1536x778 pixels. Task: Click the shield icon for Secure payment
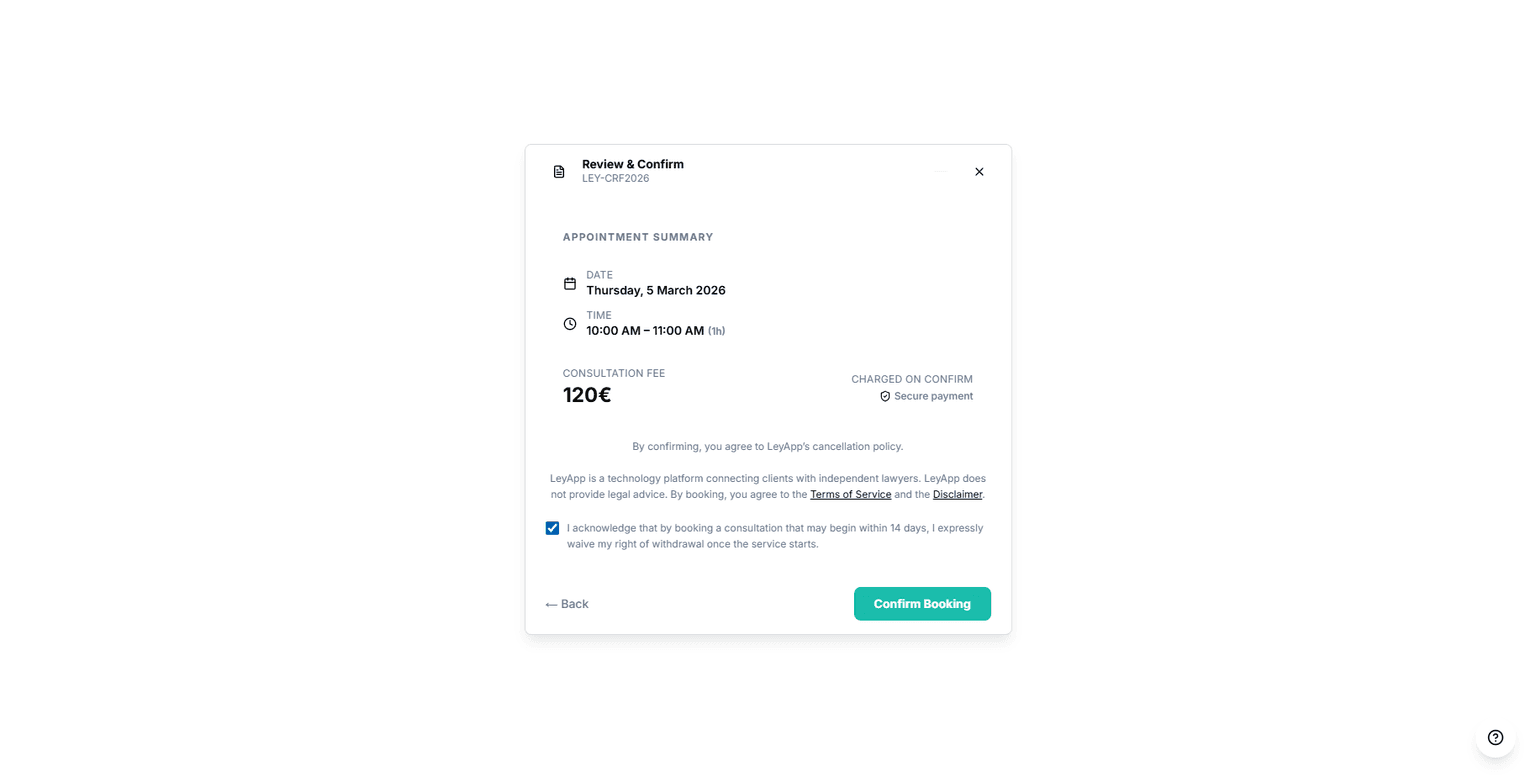884,396
